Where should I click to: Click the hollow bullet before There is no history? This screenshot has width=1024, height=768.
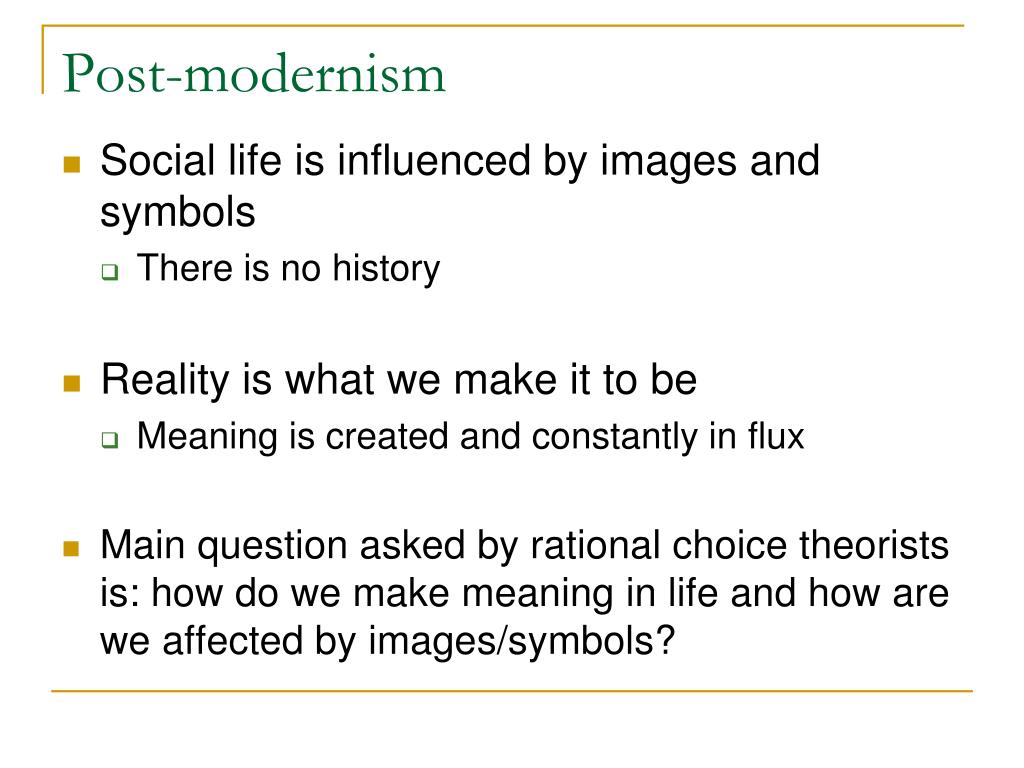pos(110,272)
